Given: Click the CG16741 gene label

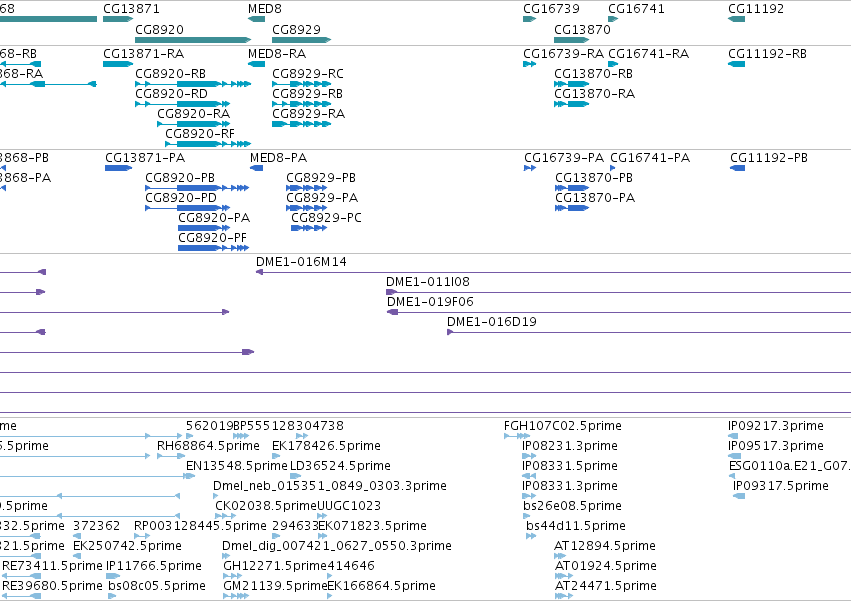Looking at the screenshot, I should tap(636, 9).
